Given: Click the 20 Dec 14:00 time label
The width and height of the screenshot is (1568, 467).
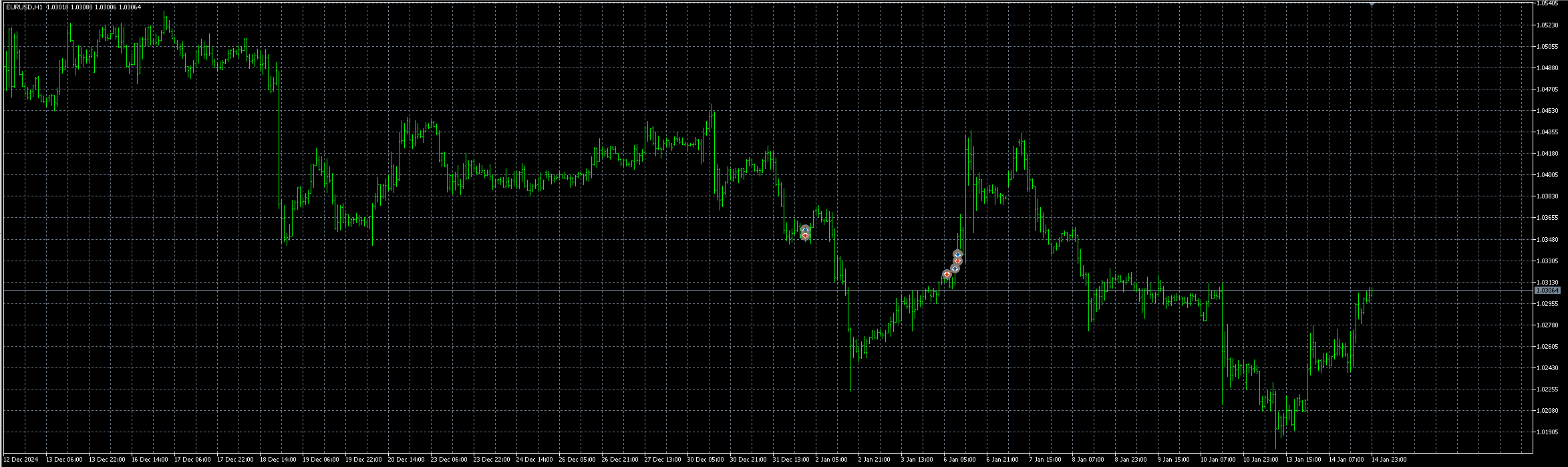Looking at the screenshot, I should [x=406, y=460].
